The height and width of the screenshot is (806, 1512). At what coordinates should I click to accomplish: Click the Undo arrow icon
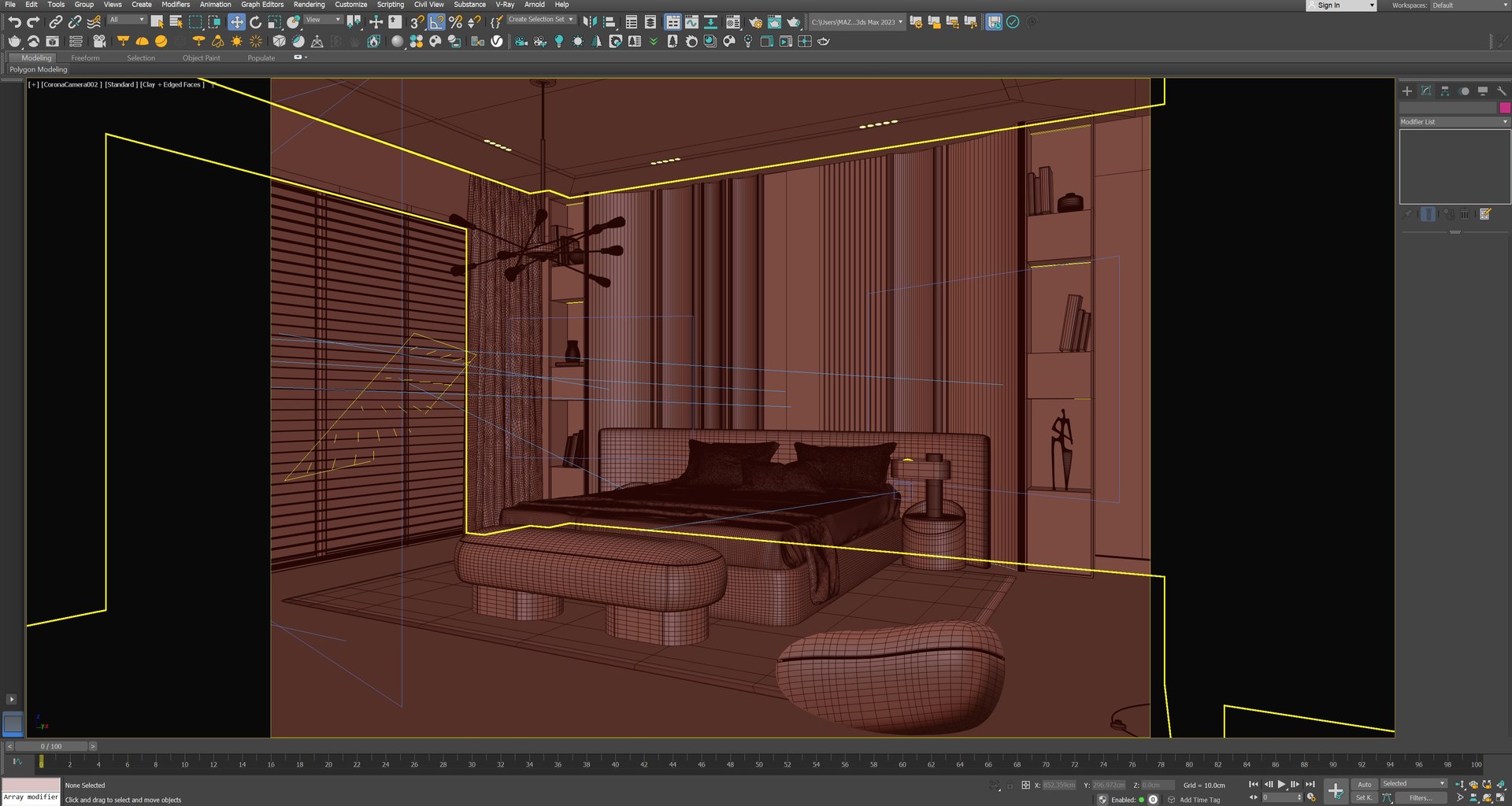coord(14,22)
